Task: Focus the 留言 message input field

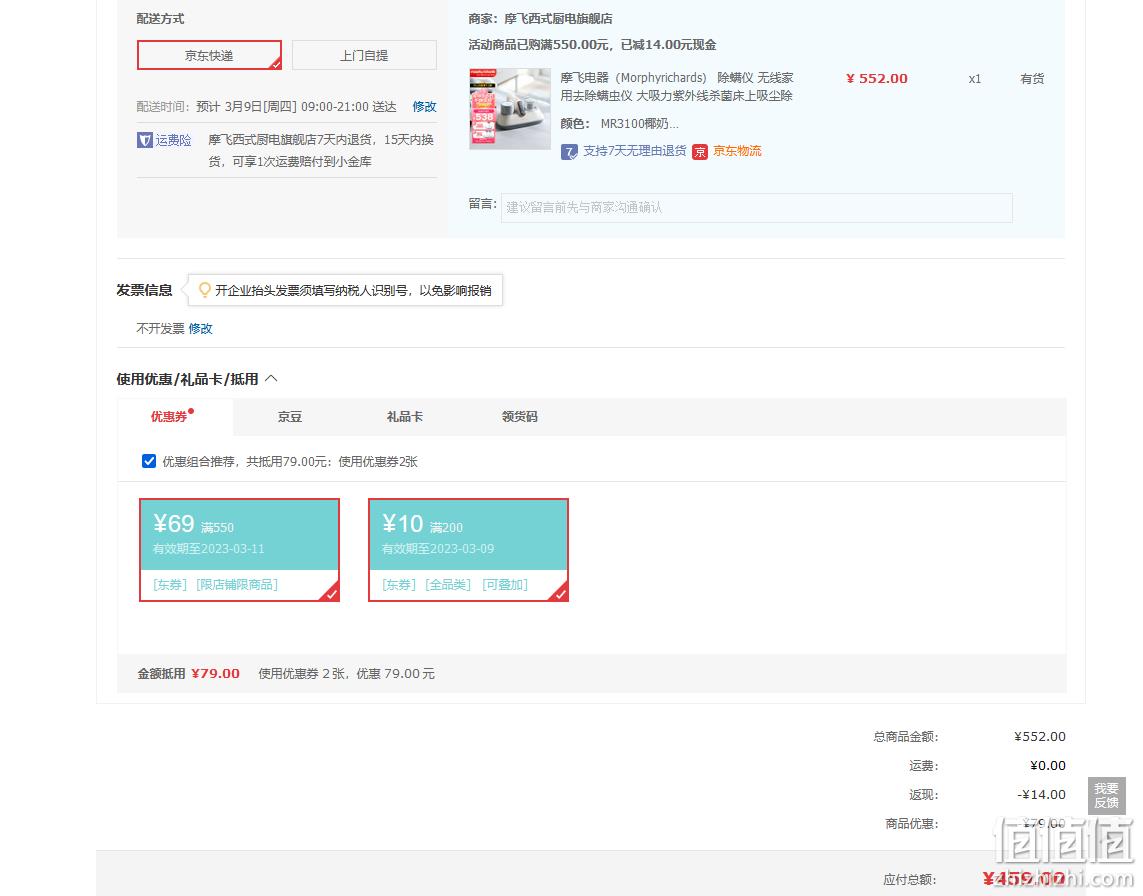Action: (x=757, y=208)
